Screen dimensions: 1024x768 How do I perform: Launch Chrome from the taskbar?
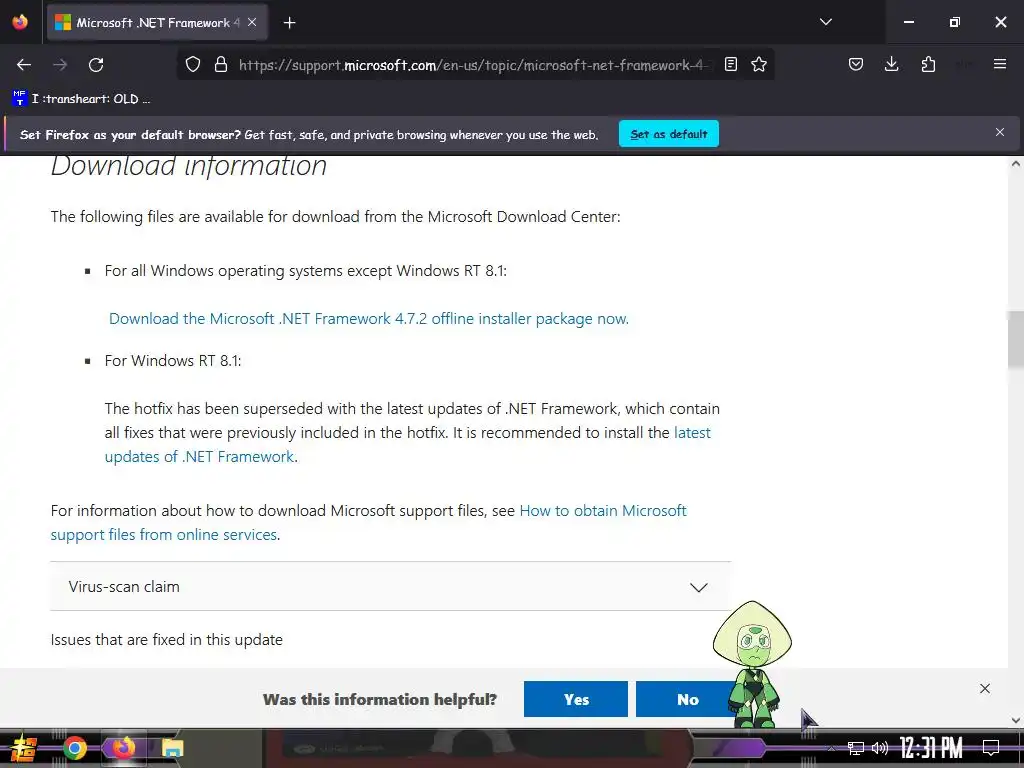click(74, 748)
